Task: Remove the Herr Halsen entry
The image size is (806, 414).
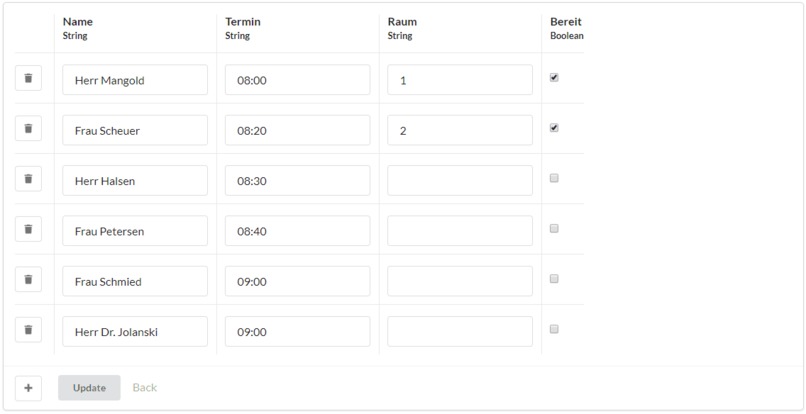Action: tap(28, 179)
